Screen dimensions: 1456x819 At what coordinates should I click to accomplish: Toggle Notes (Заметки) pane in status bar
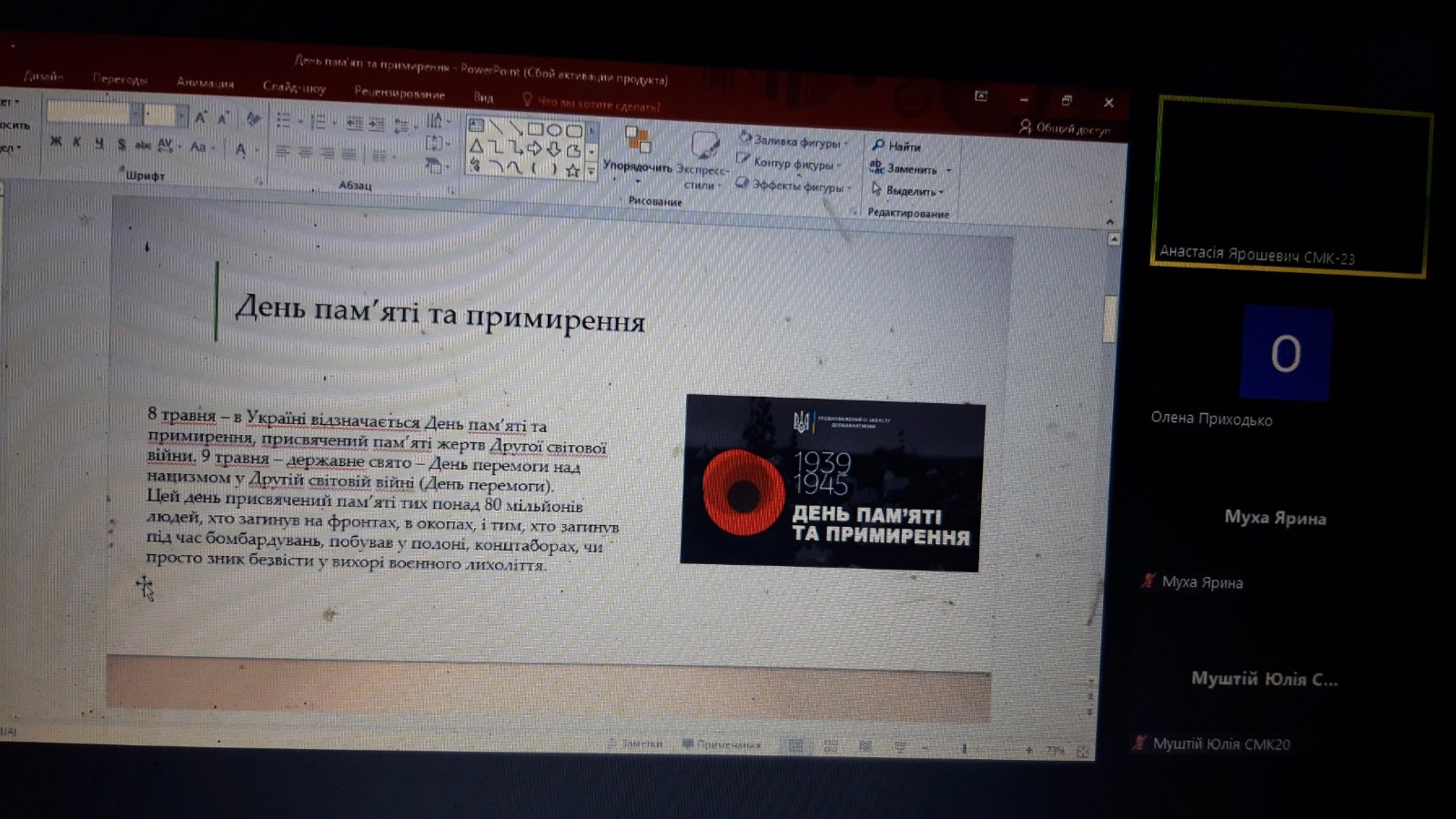pos(635,743)
